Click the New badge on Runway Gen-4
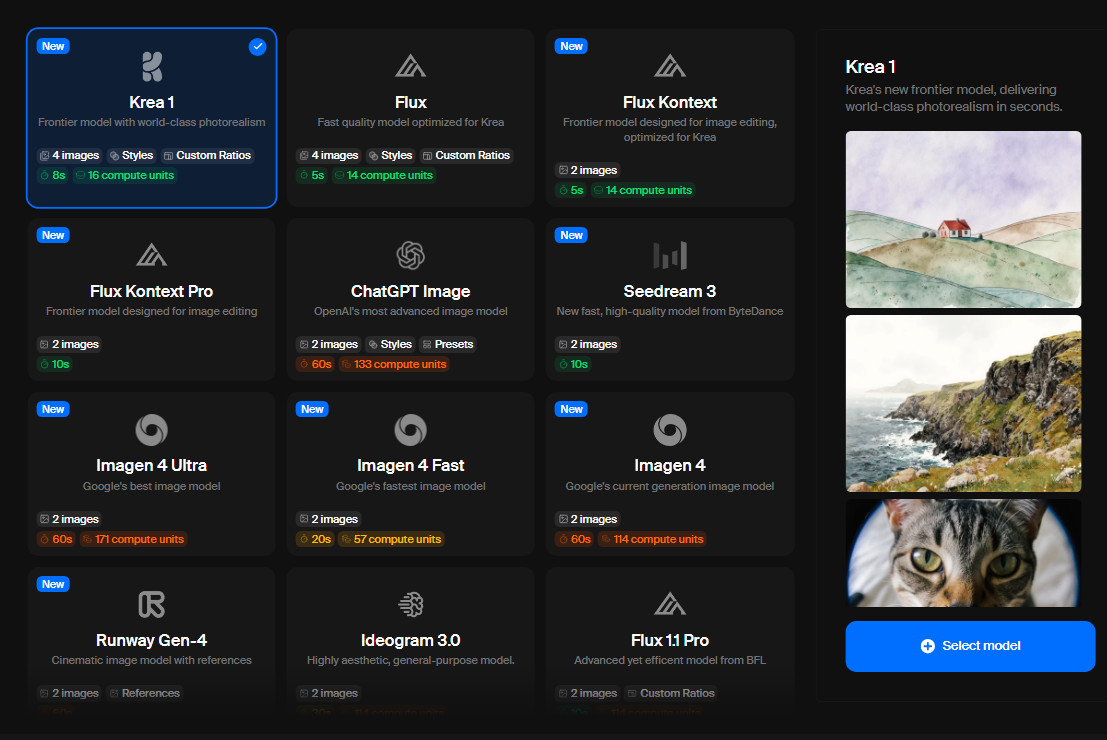The width and height of the screenshot is (1107, 740). [x=53, y=584]
